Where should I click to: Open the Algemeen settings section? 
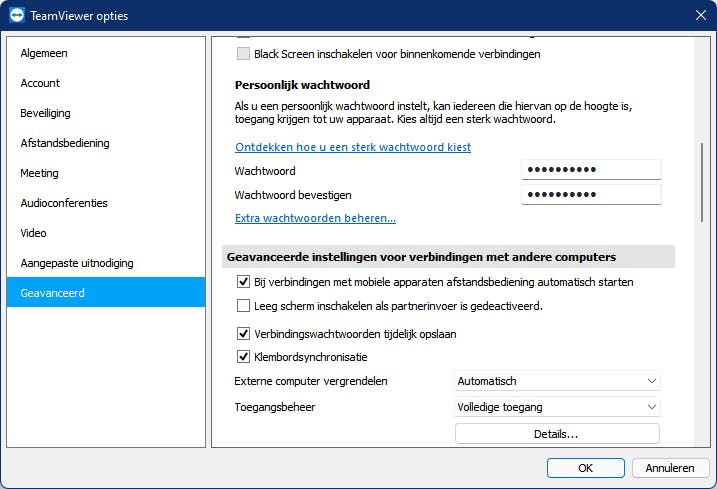[x=44, y=53]
